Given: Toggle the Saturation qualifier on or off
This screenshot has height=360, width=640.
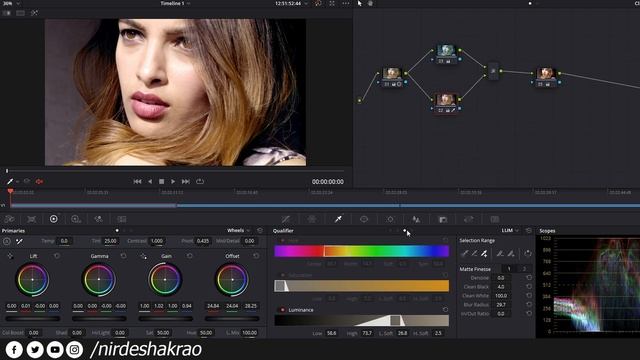Looking at the screenshot, I should (282, 276).
